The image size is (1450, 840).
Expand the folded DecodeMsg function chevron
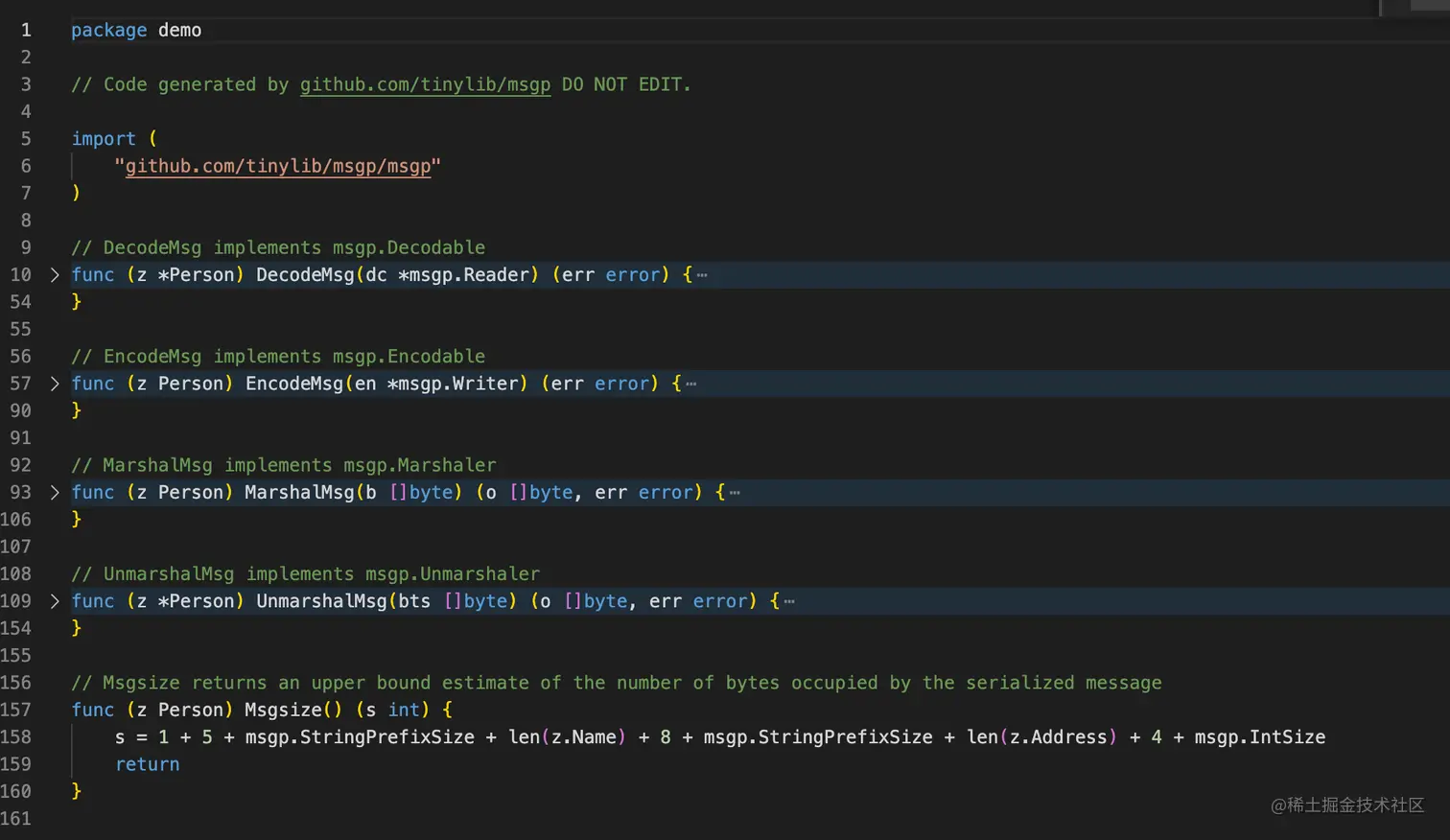click(55, 274)
